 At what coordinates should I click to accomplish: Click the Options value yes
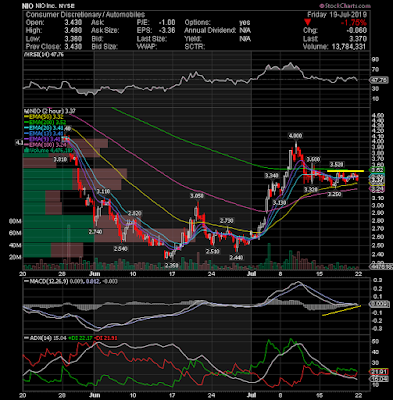[245, 23]
